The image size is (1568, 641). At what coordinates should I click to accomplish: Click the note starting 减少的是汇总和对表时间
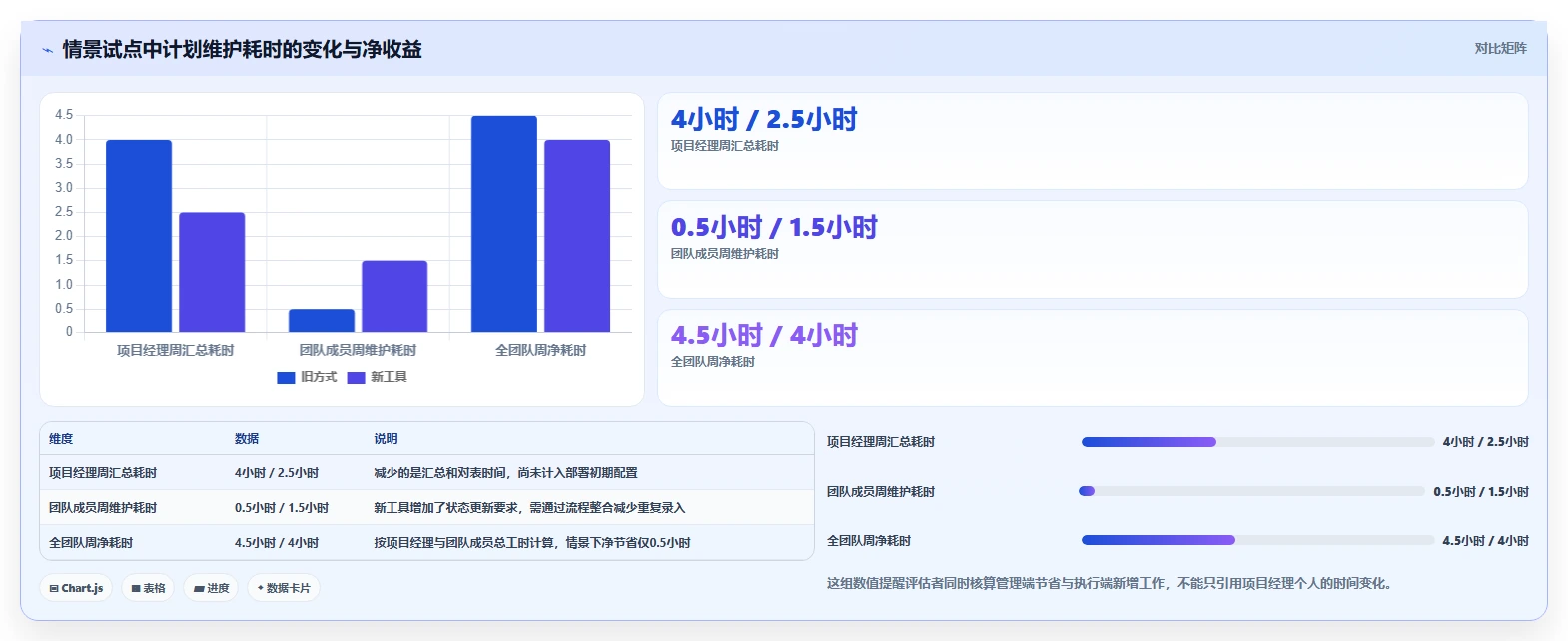(505, 473)
